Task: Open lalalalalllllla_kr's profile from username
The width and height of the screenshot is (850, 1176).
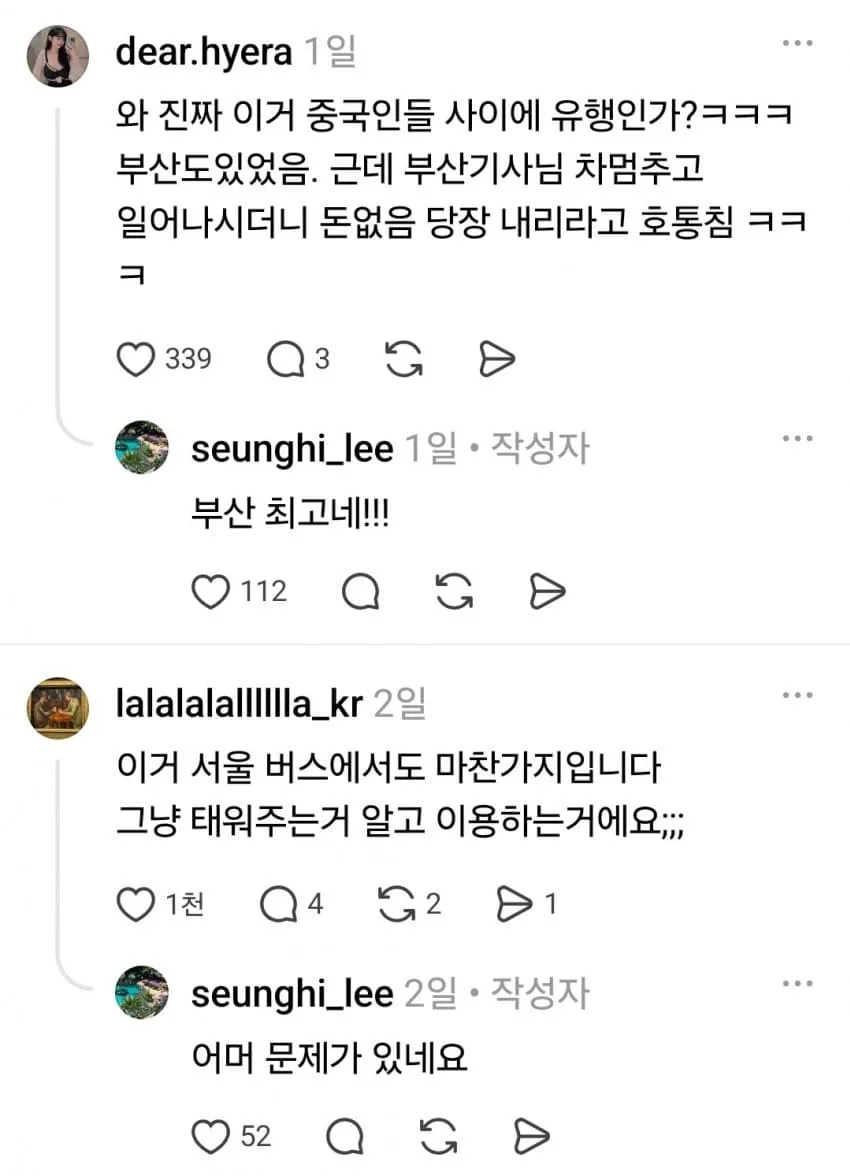Action: pyautogui.click(x=239, y=704)
